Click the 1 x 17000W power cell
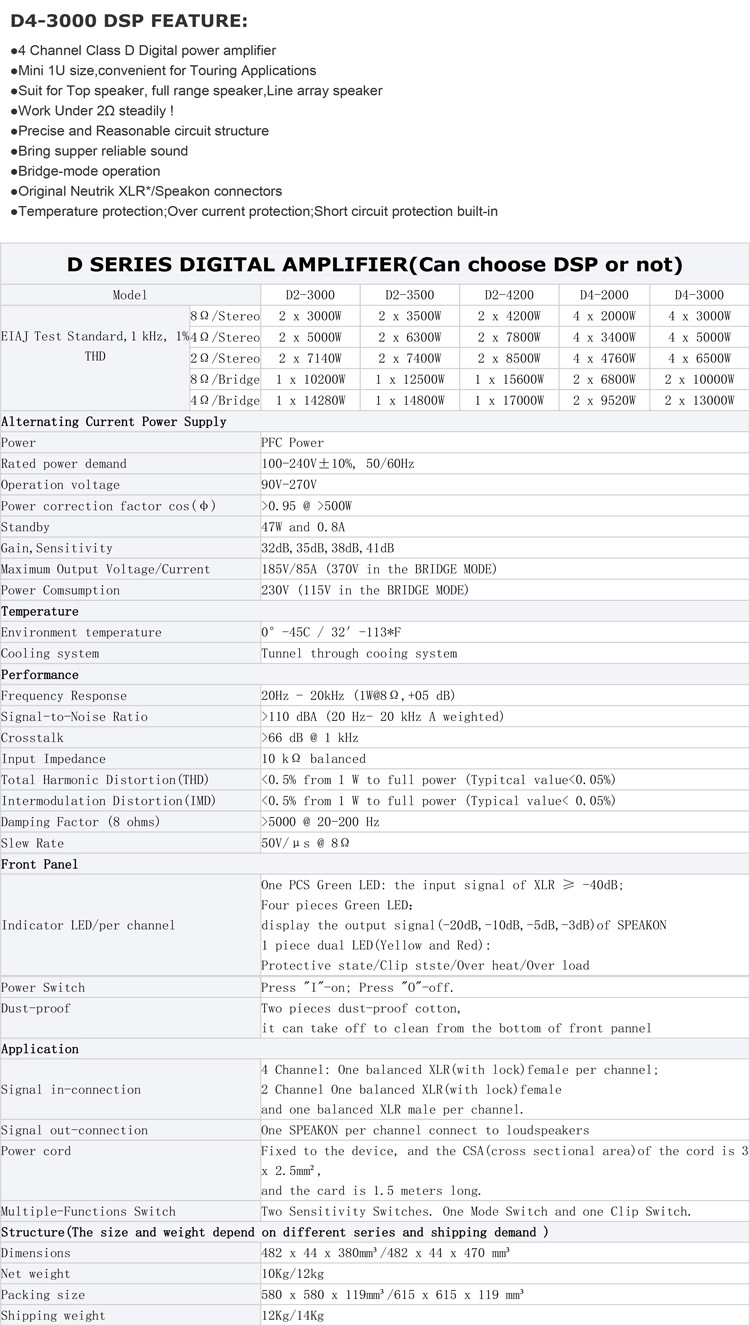Screen dimensions: 750x1326 [x=509, y=401]
